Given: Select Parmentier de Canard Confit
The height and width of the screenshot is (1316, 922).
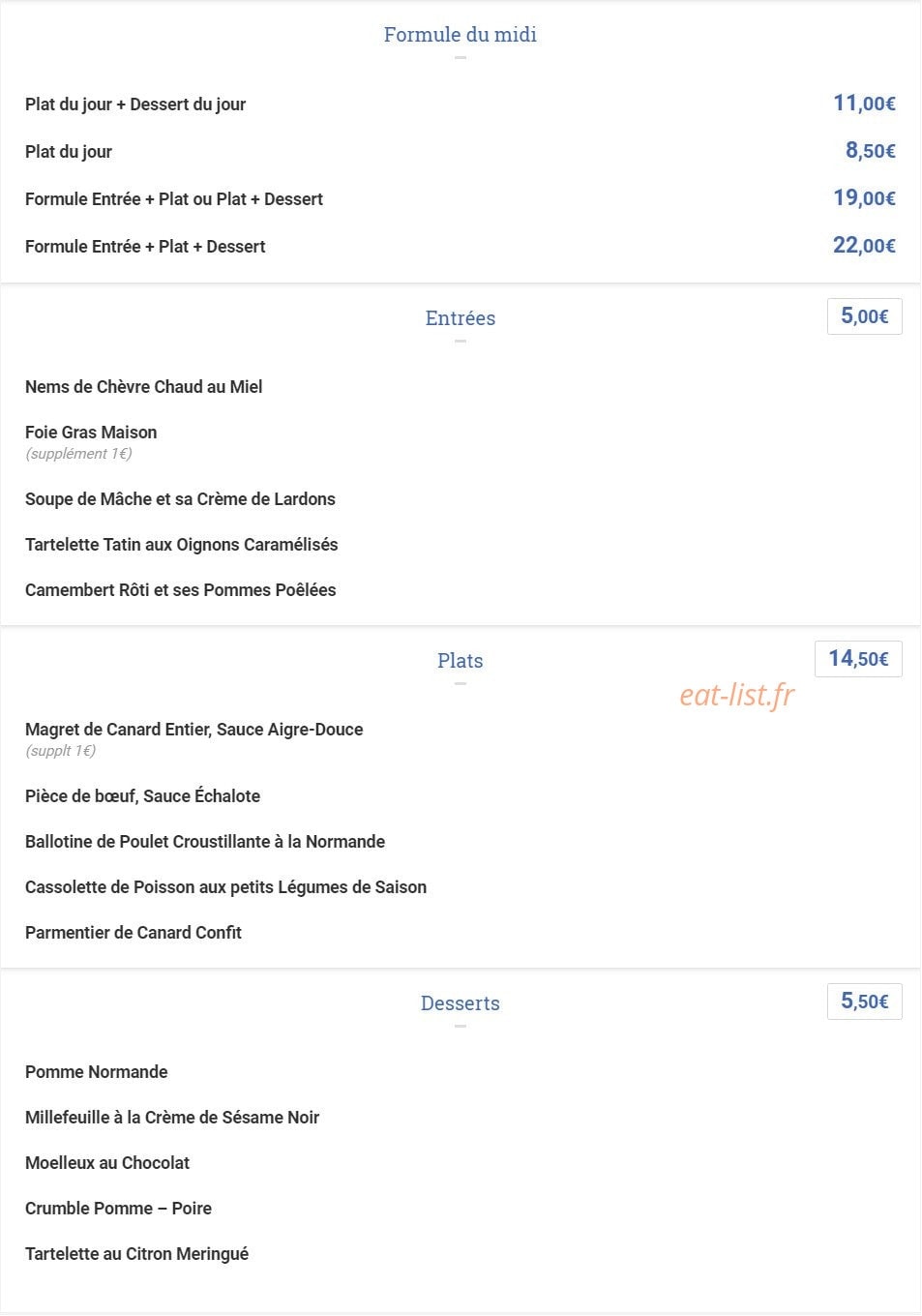Looking at the screenshot, I should [x=134, y=933].
